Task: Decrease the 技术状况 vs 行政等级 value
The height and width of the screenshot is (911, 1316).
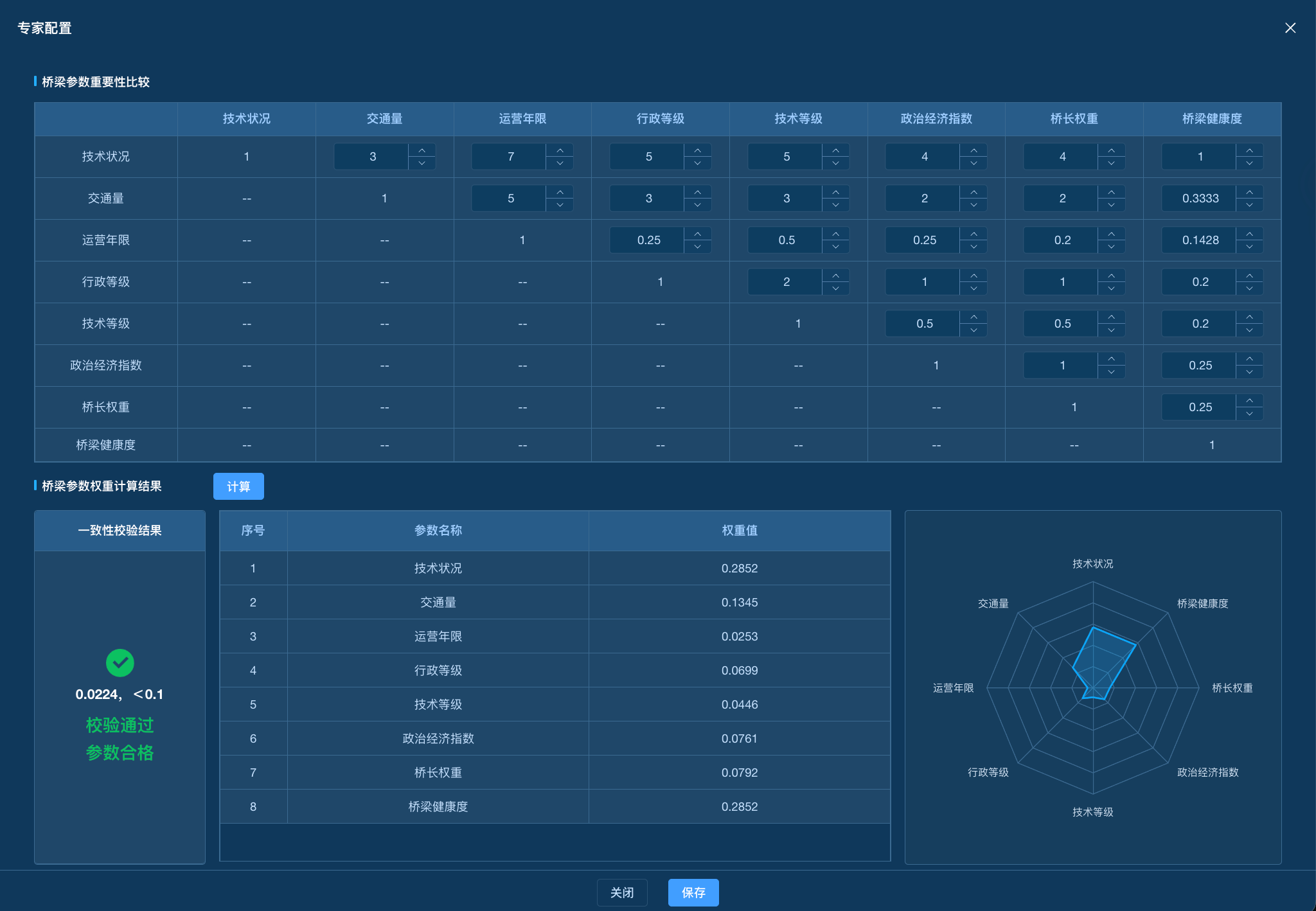Action: pyautogui.click(x=698, y=163)
